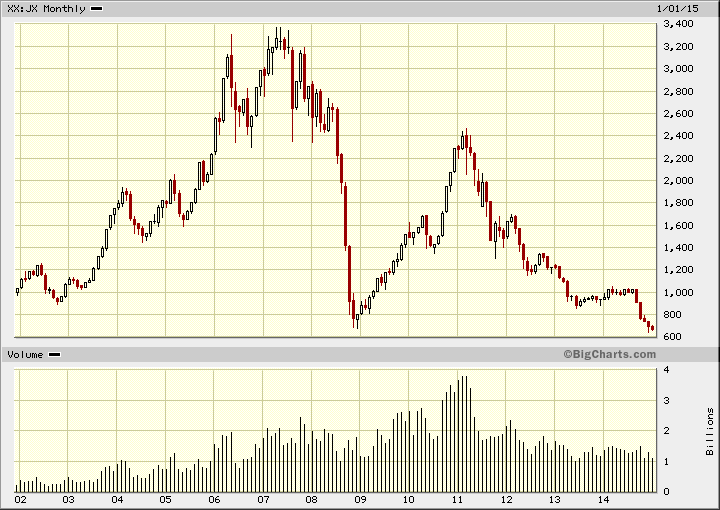
Task: Click the volume axis label 4
Action: point(666,369)
